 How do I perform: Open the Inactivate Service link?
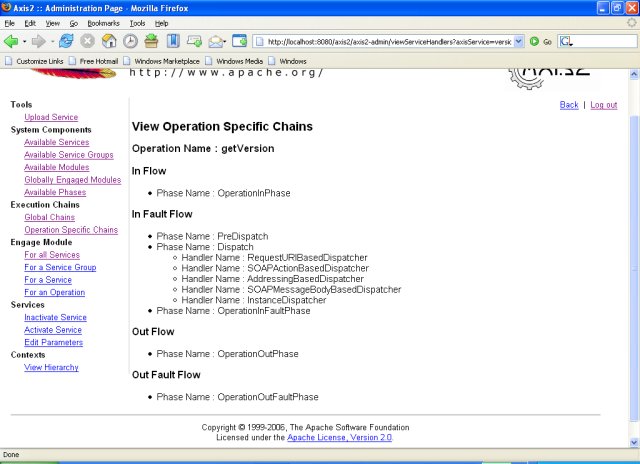[56, 317]
